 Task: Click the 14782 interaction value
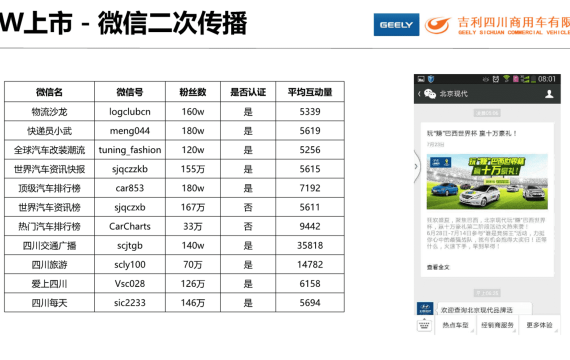(310, 265)
